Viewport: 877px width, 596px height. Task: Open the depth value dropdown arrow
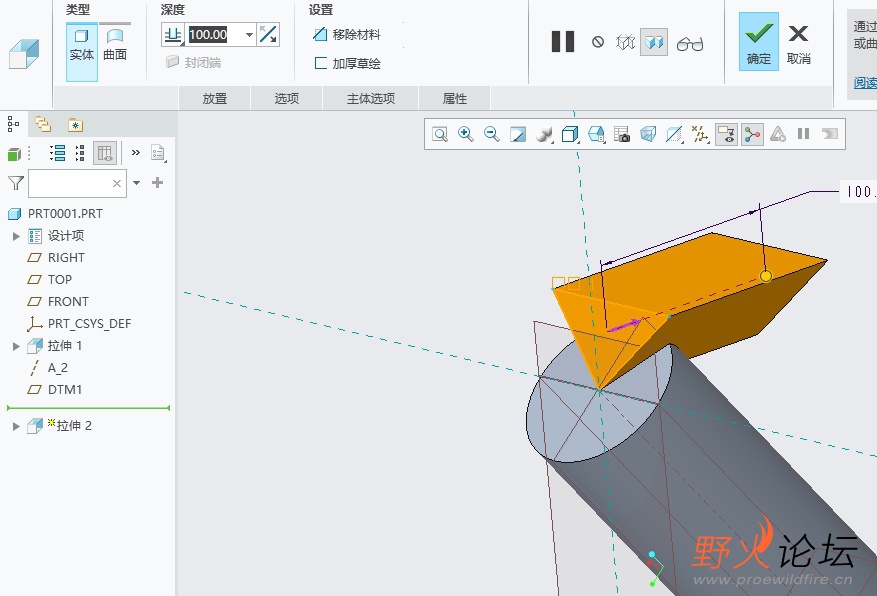[x=249, y=35]
